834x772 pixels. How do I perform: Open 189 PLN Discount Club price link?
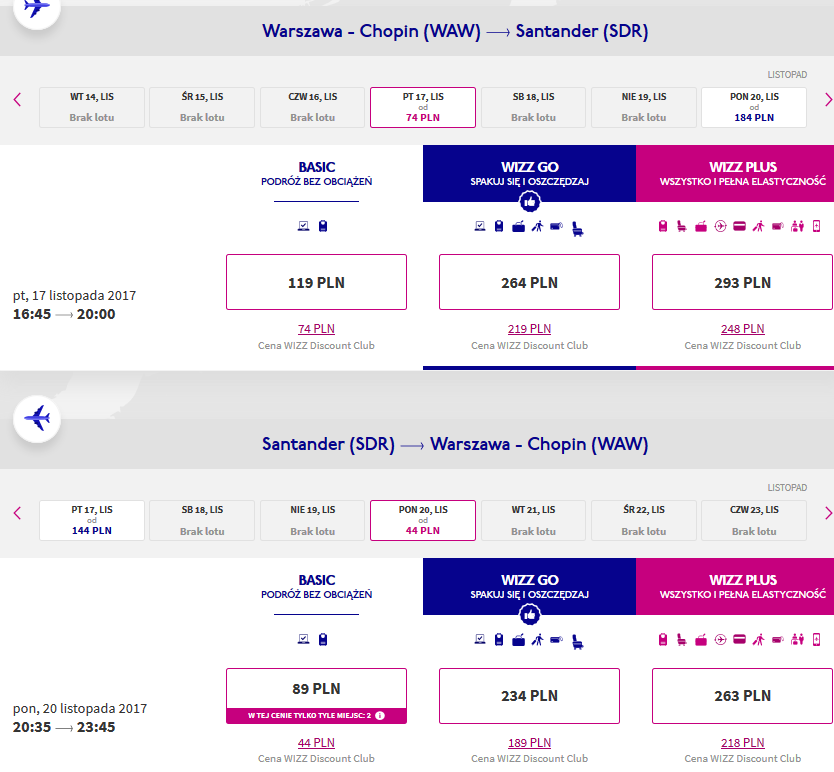click(529, 742)
